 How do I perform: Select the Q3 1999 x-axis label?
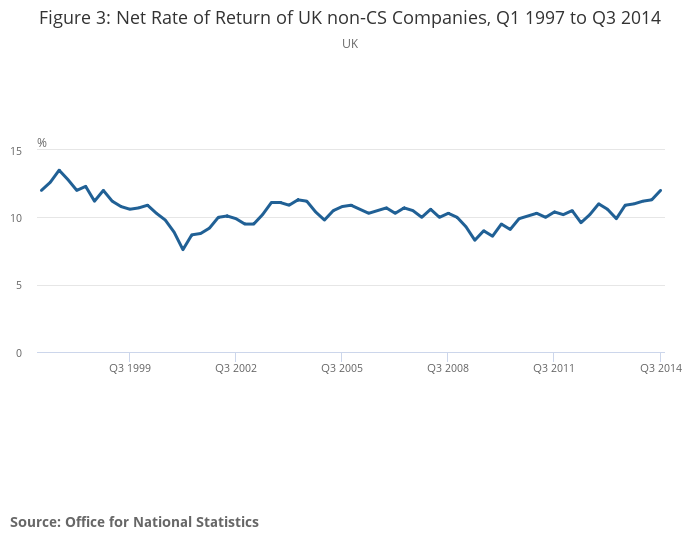click(x=130, y=368)
